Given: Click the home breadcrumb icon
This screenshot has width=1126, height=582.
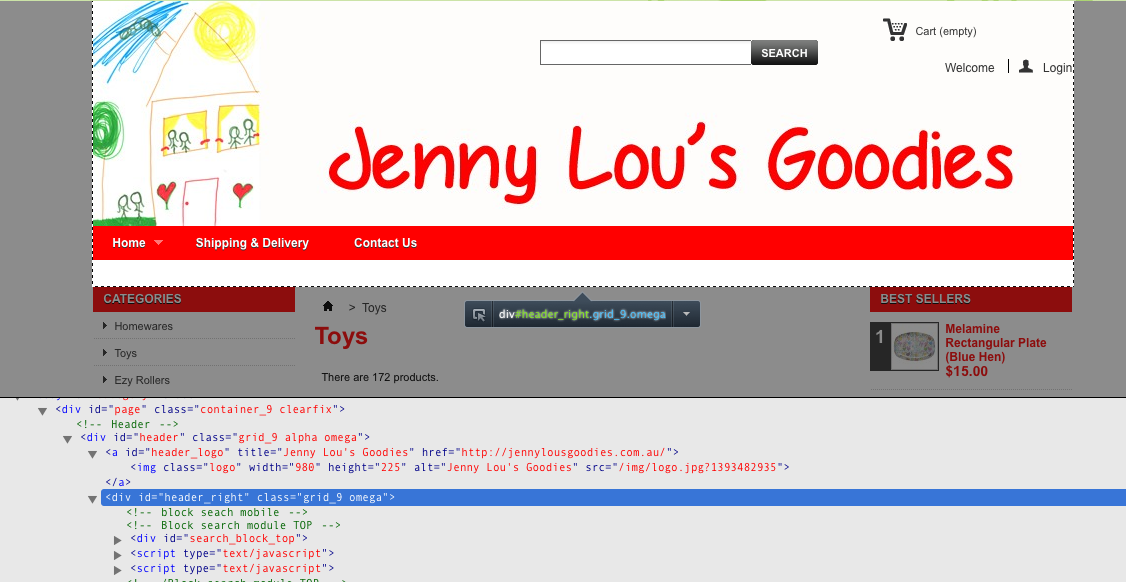Looking at the screenshot, I should click(328, 307).
